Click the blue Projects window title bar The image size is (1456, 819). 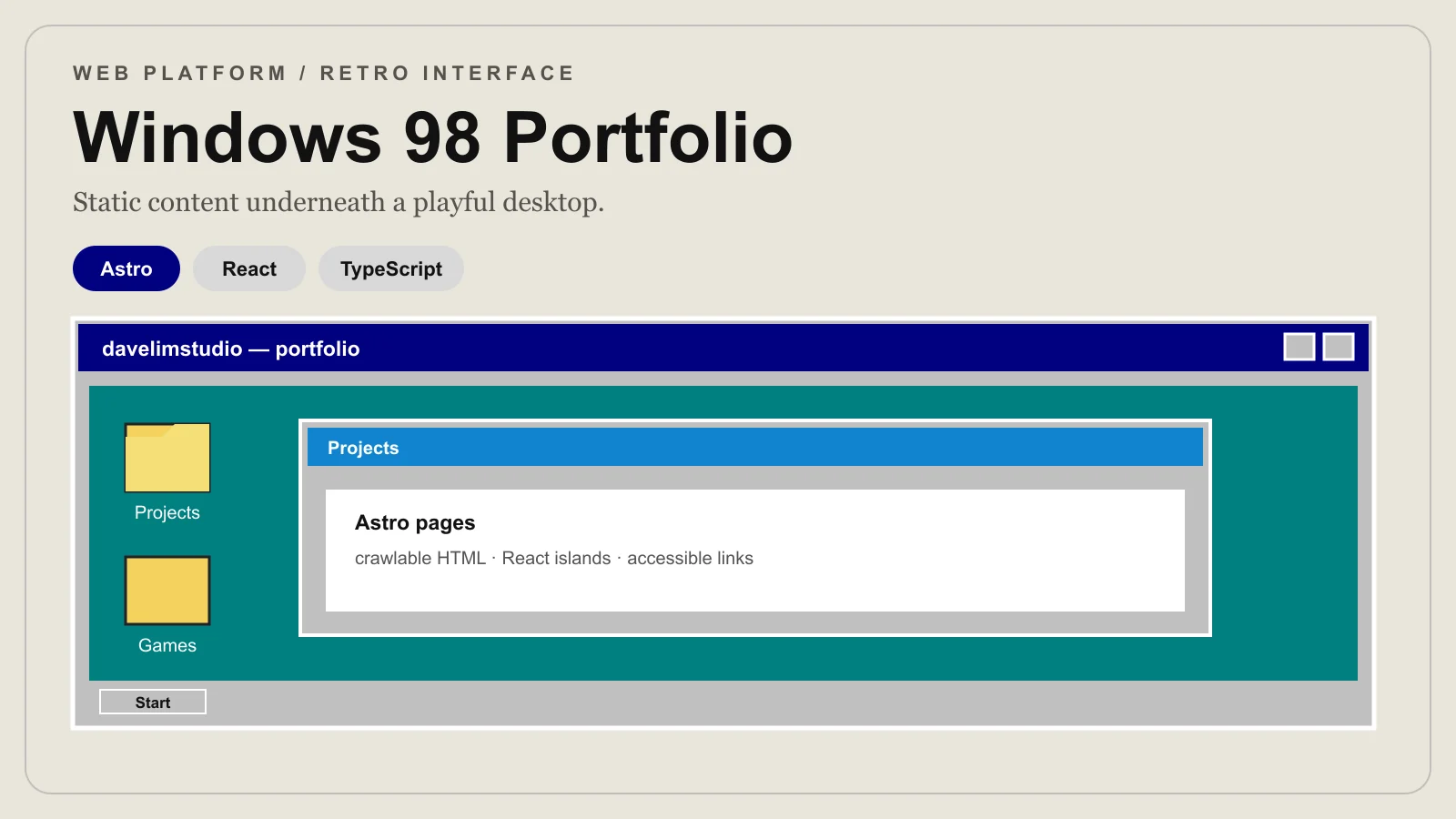point(755,447)
